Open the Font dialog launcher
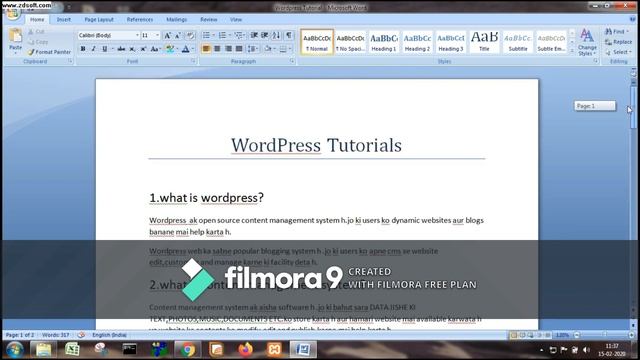The image size is (640, 360). [x=193, y=61]
